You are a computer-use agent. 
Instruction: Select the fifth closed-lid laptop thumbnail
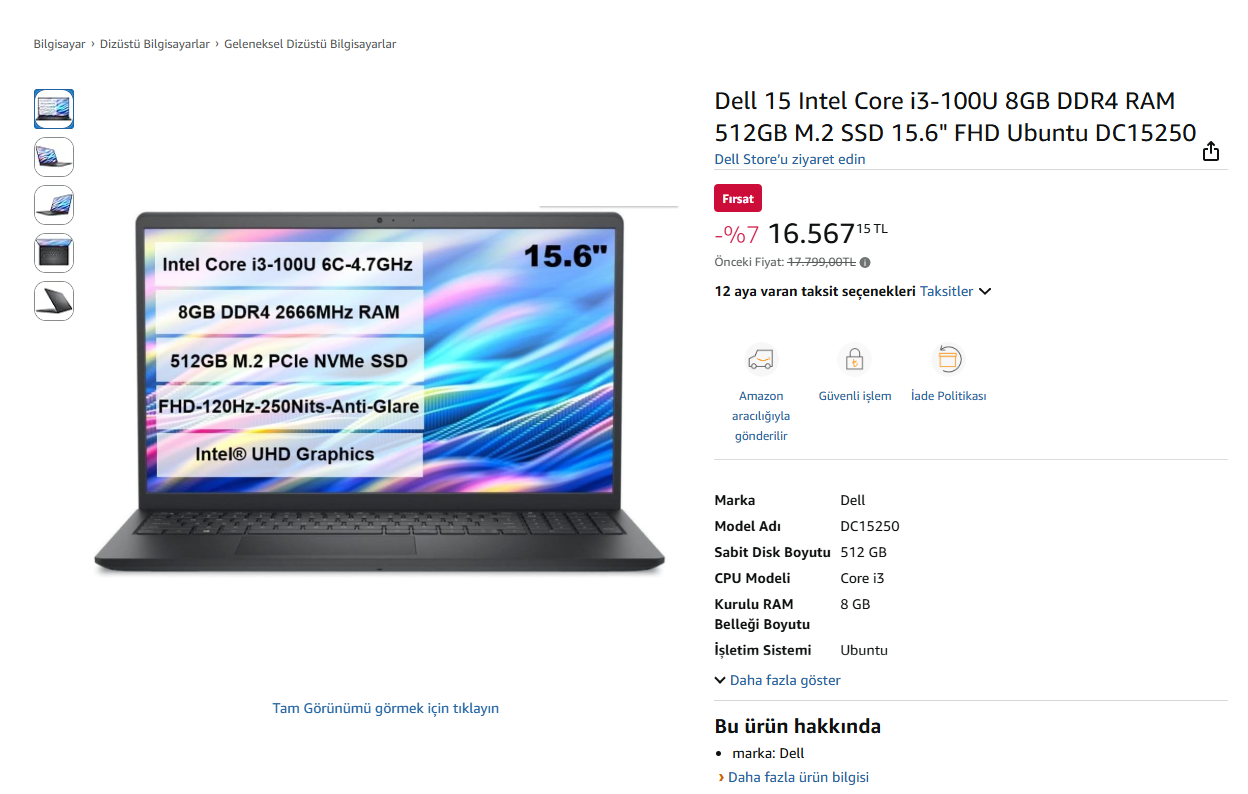click(x=54, y=301)
